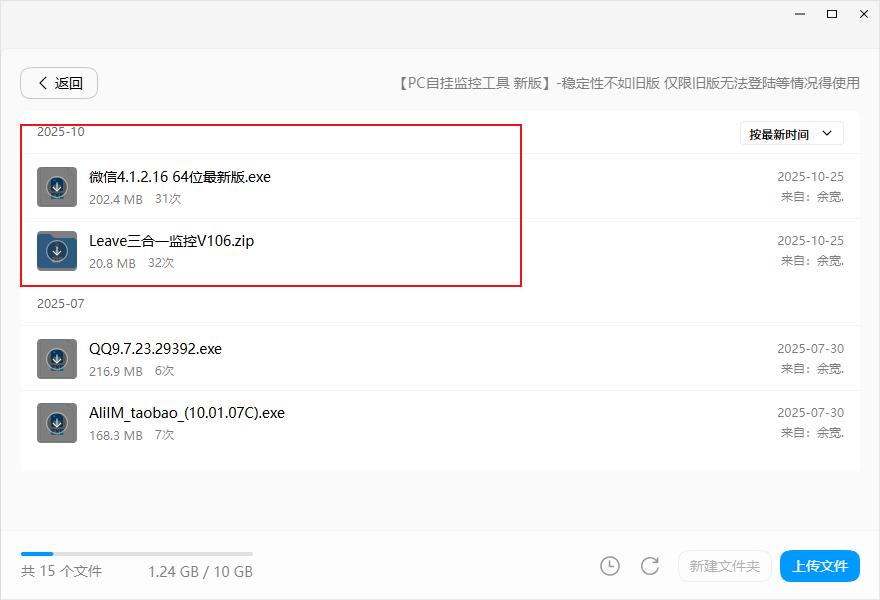Click the 新建文件夹 button
The height and width of the screenshot is (600, 880).
tap(724, 566)
